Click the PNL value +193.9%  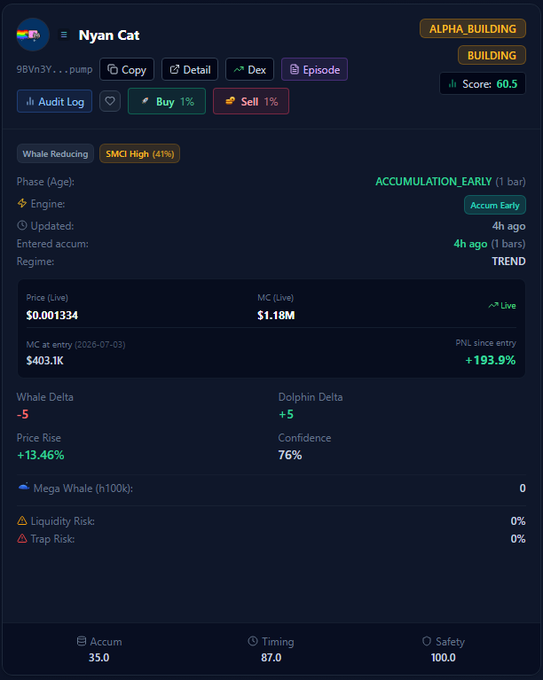pos(490,360)
